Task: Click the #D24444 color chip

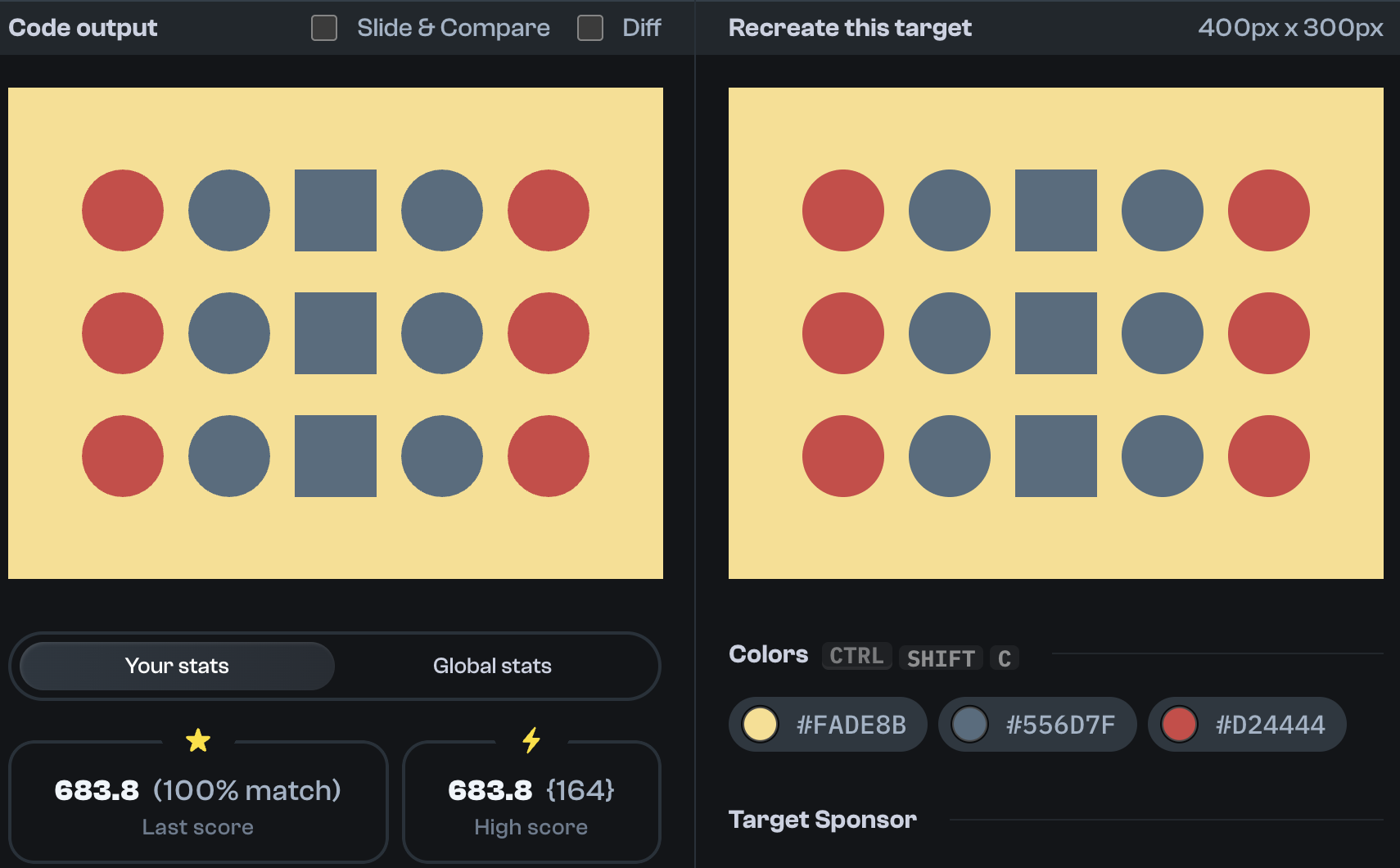Action: [1246, 724]
